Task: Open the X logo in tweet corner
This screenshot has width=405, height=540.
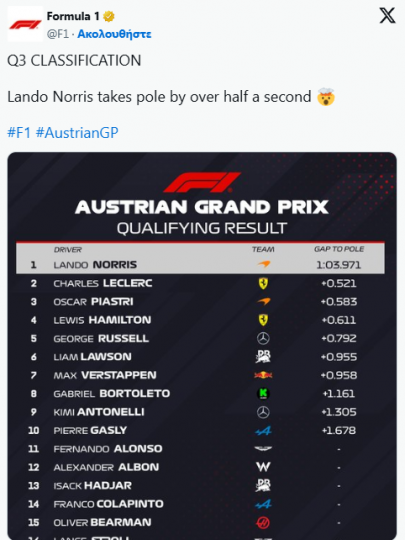Action: pyautogui.click(x=387, y=16)
